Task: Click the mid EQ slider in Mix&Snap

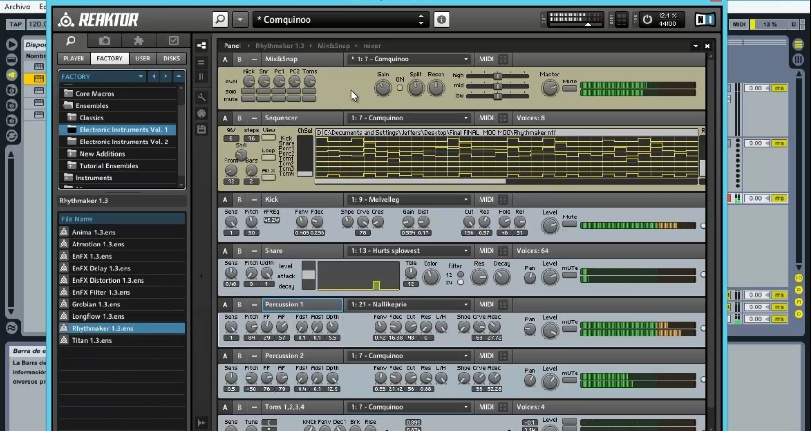Action: click(x=498, y=86)
